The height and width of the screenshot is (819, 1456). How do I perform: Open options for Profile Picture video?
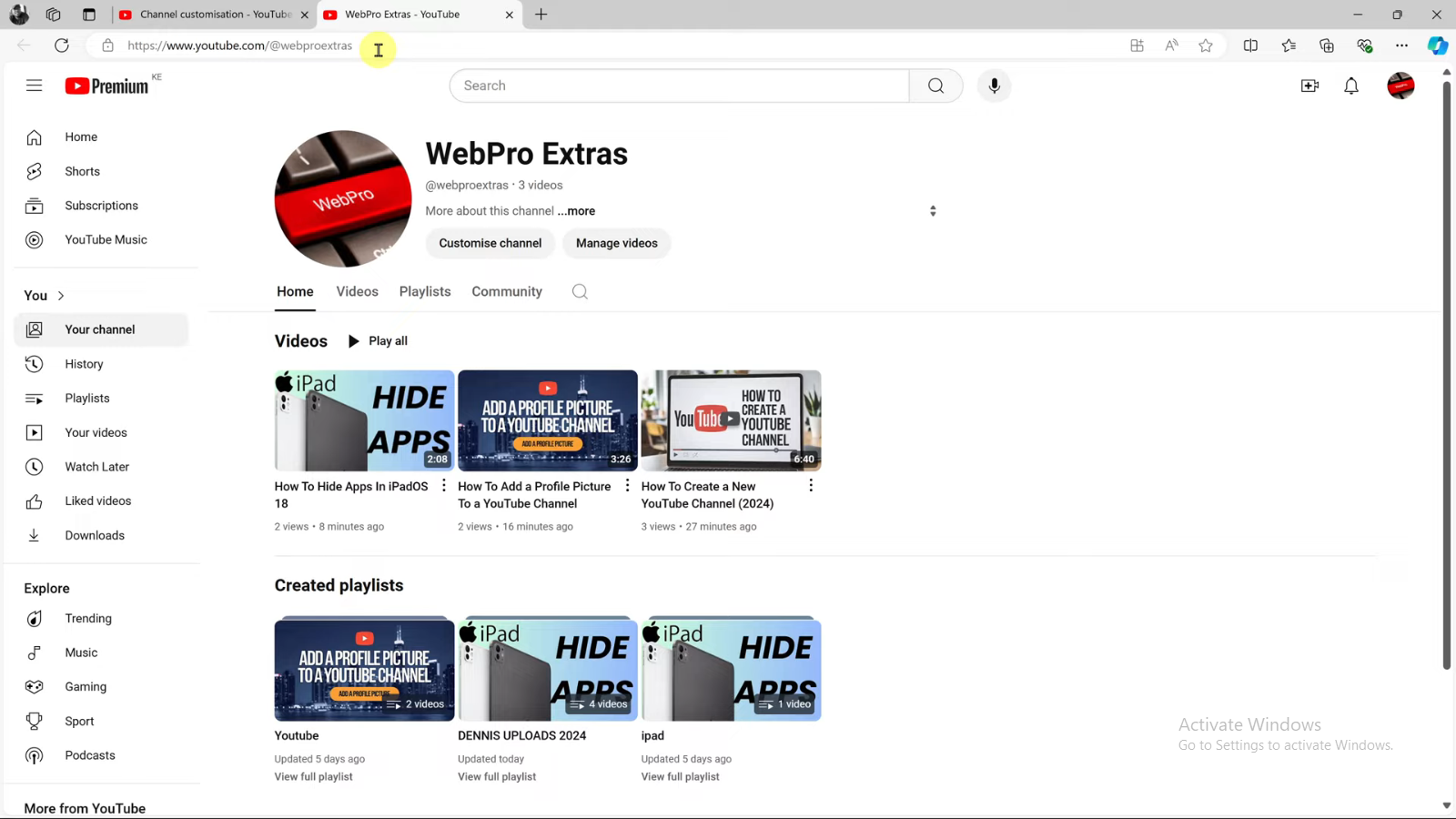627,486
